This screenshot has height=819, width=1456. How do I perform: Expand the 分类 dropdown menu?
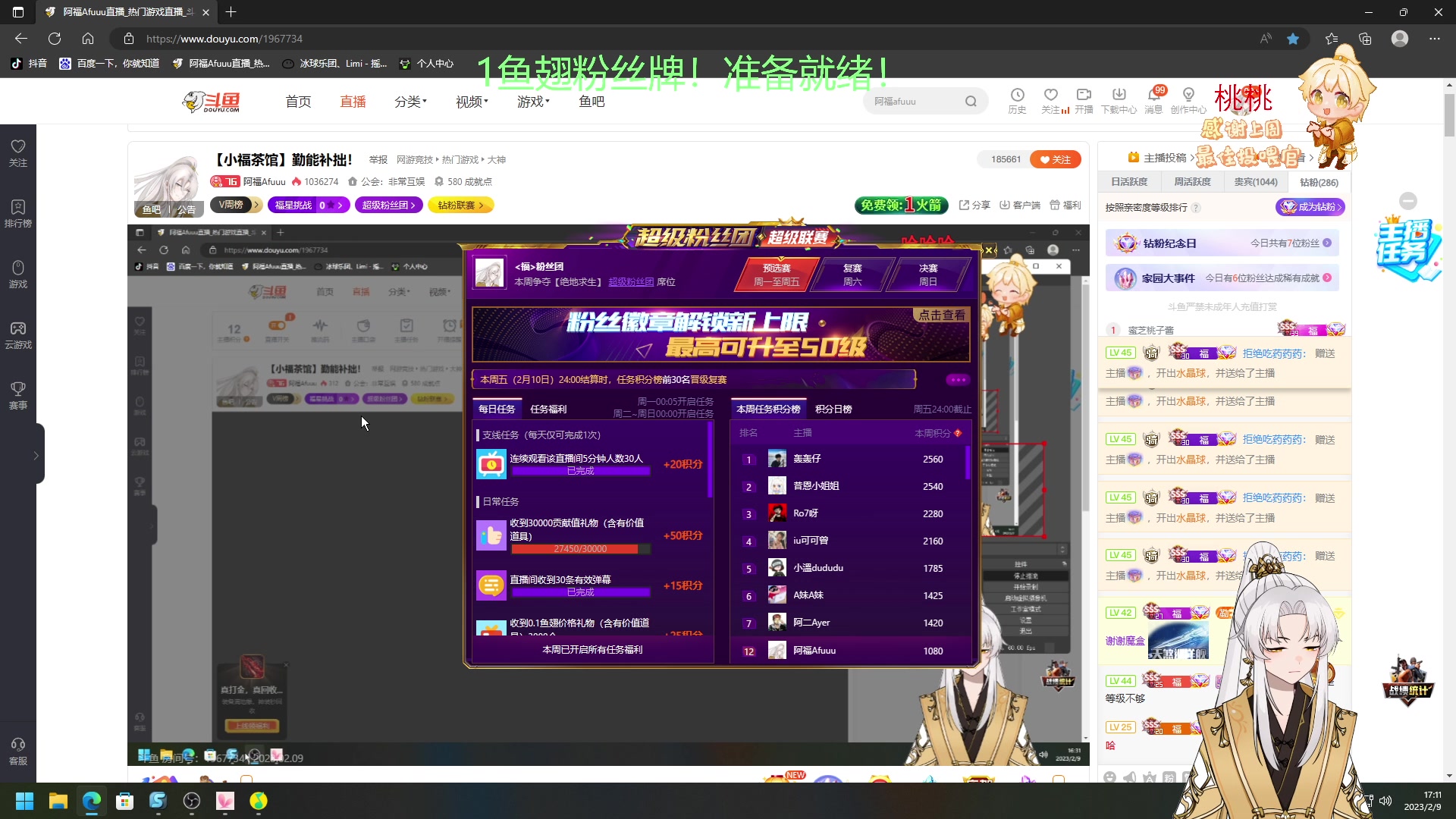tap(410, 102)
